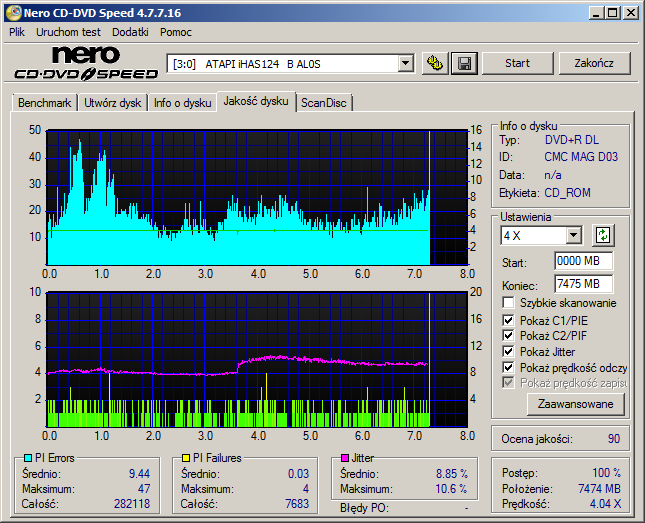This screenshot has width=645, height=523.
Task: Click the Nero disc icon in title bar
Action: point(13,13)
